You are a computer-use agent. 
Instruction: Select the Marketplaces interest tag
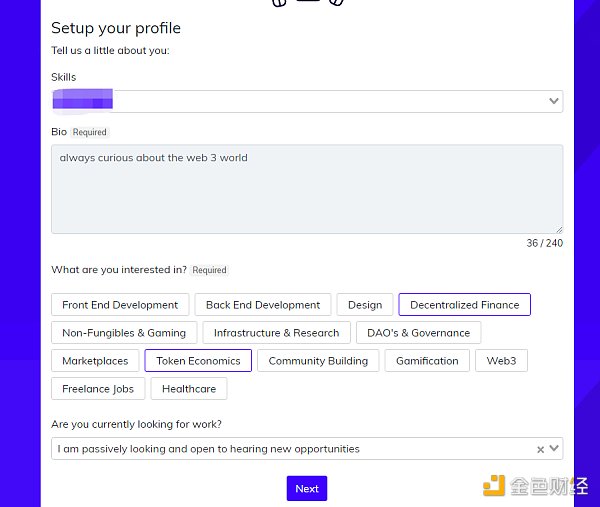[x=95, y=361]
